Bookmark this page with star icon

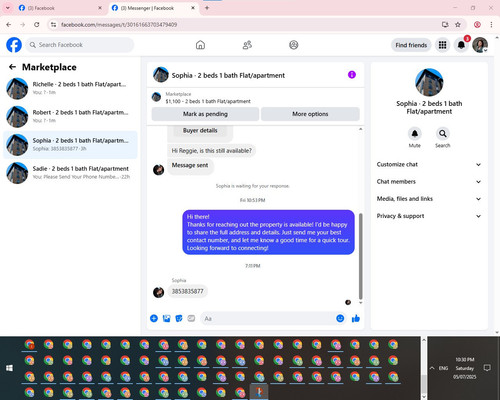458,25
